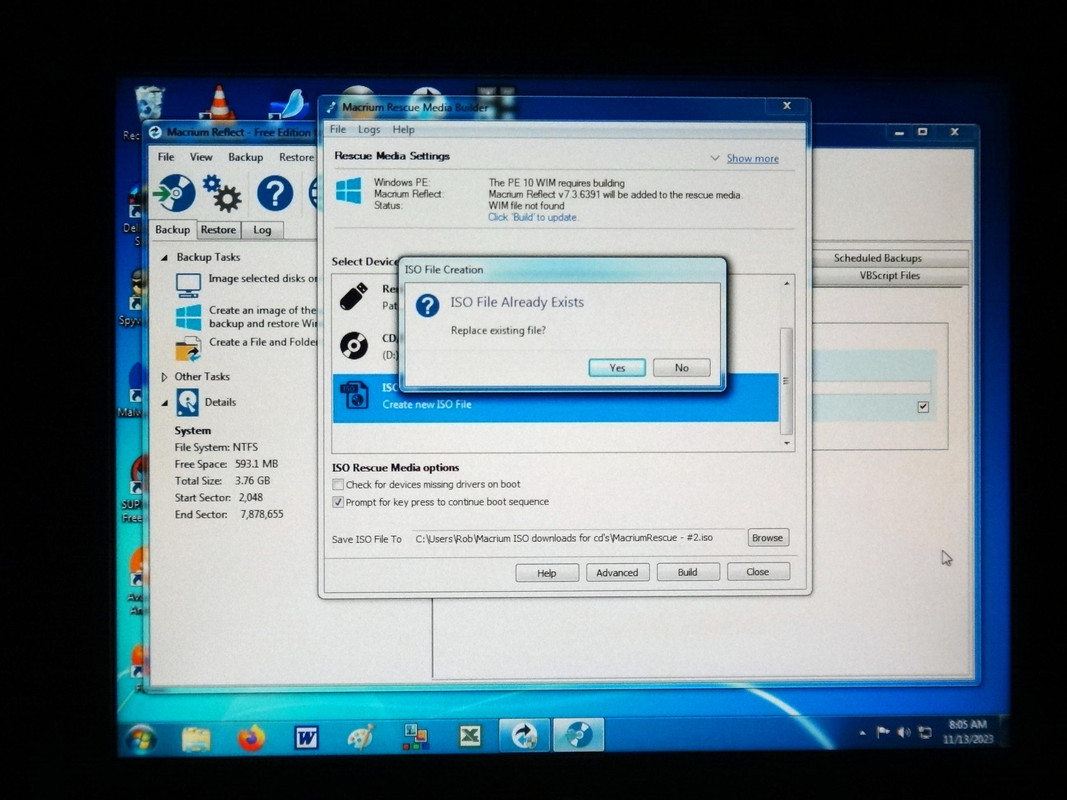Click Macrium Reflect taskbar icon
1067x800 pixels.
(524, 735)
